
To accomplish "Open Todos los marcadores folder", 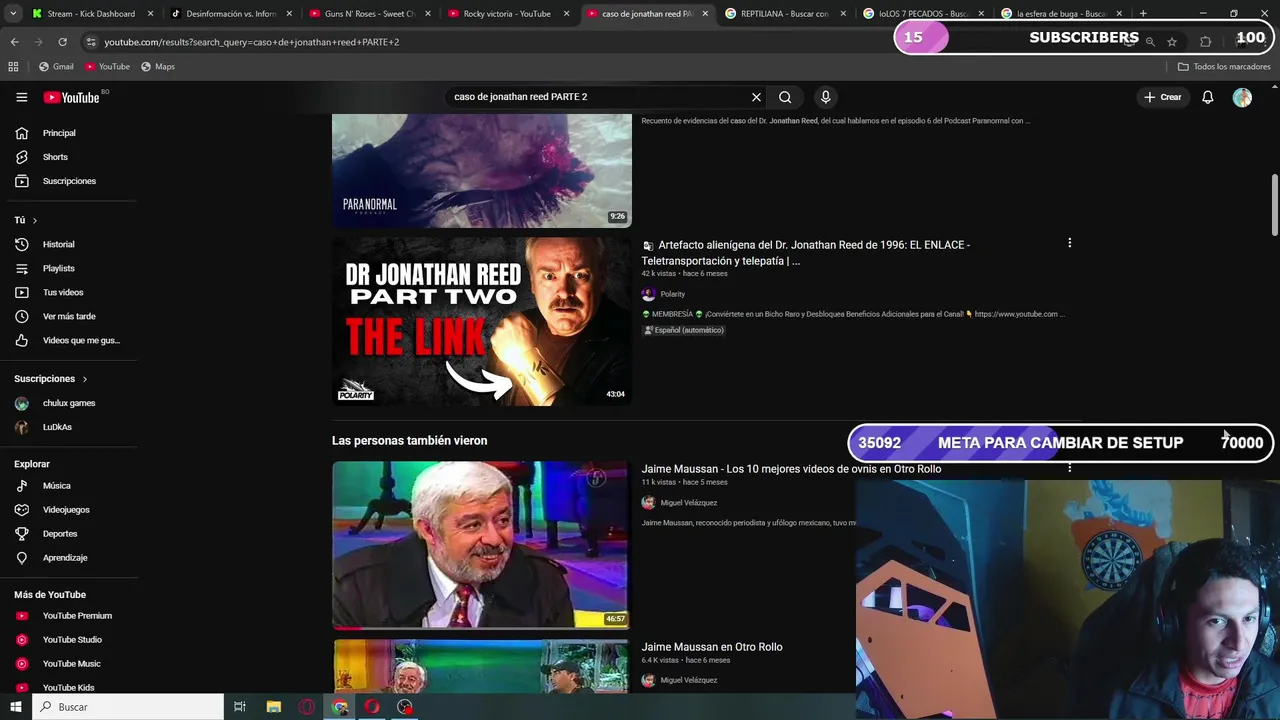I will click(x=1224, y=66).
